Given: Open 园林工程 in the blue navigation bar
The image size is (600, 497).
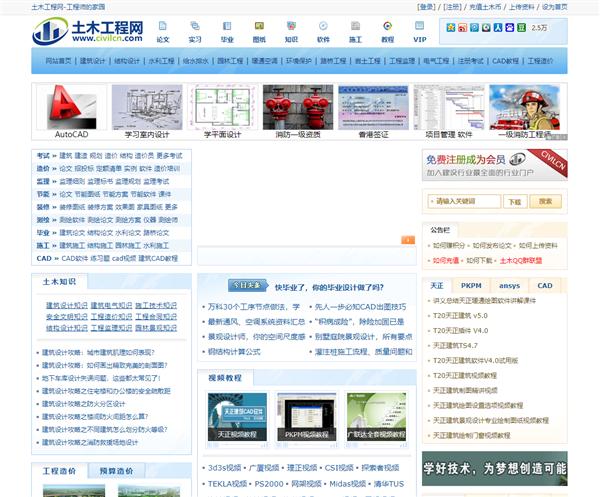Looking at the screenshot, I should 230,61.
